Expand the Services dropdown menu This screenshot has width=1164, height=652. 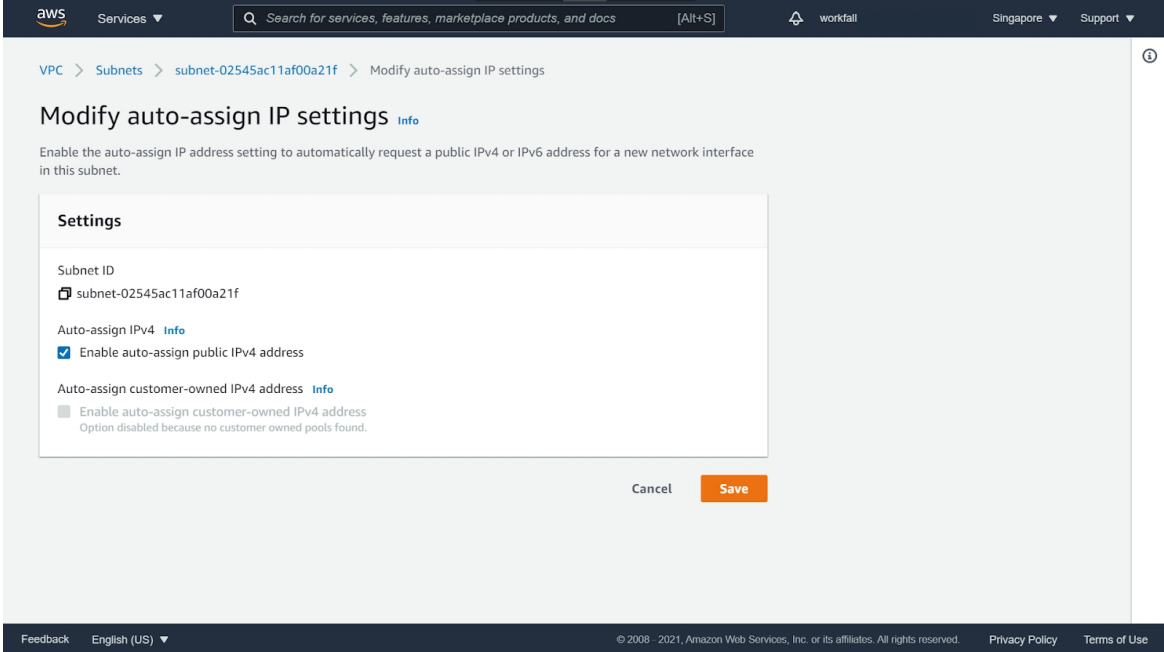pos(130,18)
